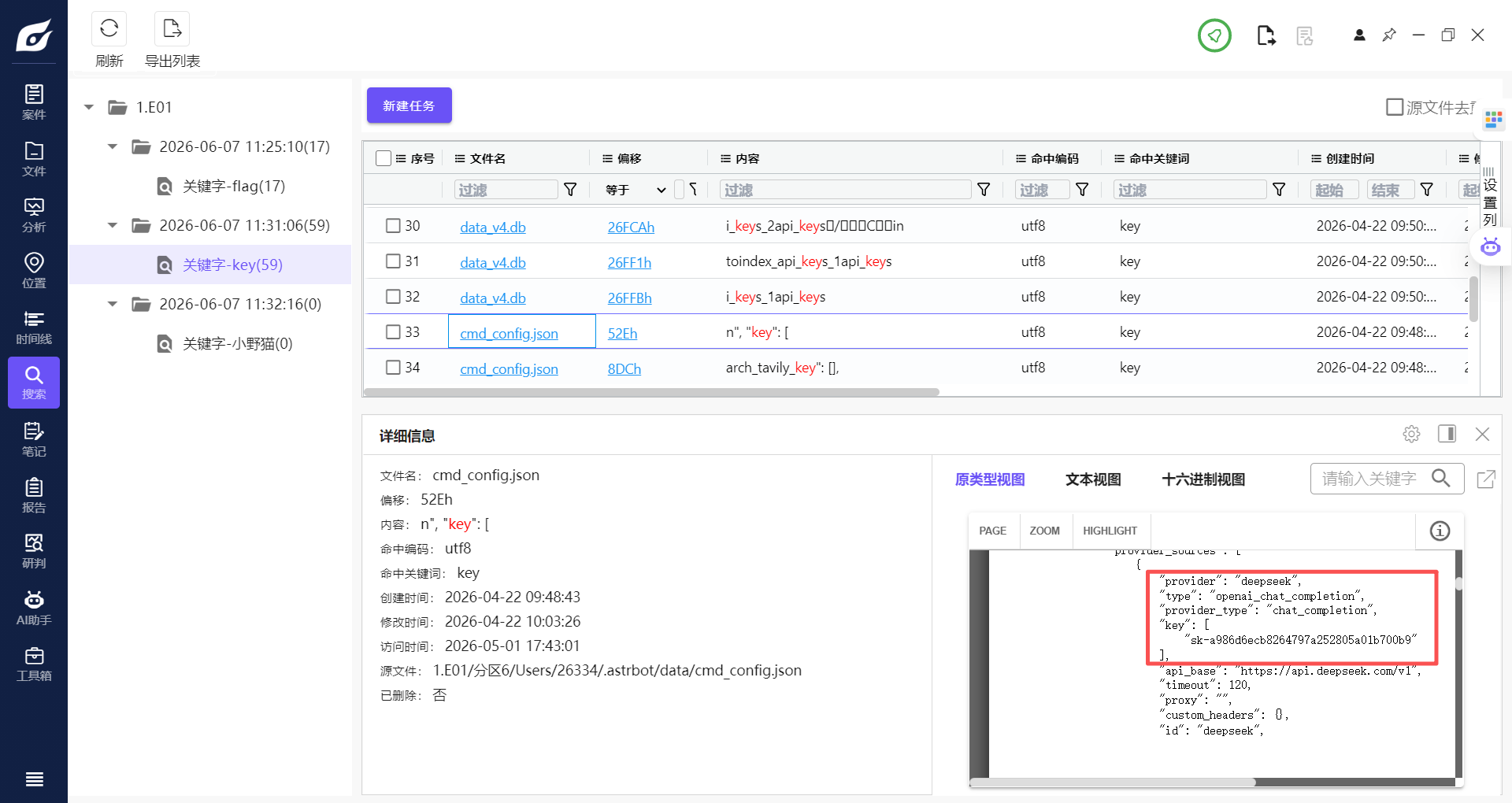Click the export document icon in title bar
Viewport: 1512px width, 803px height.
tap(1266, 35)
